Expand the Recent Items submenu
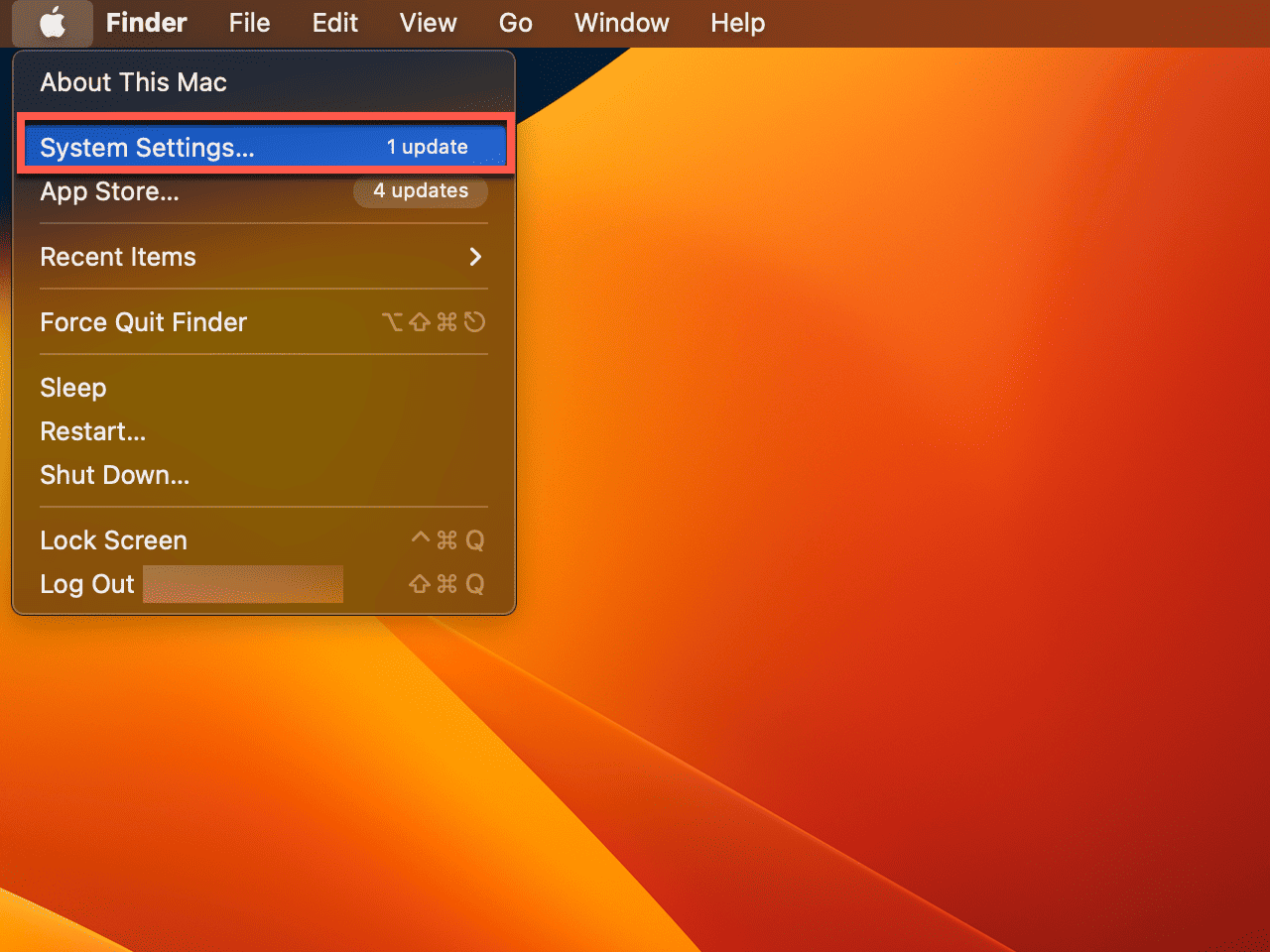 [117, 257]
